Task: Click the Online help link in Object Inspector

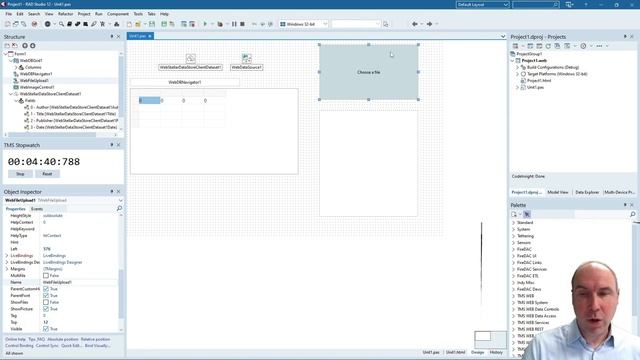Action: (15, 339)
